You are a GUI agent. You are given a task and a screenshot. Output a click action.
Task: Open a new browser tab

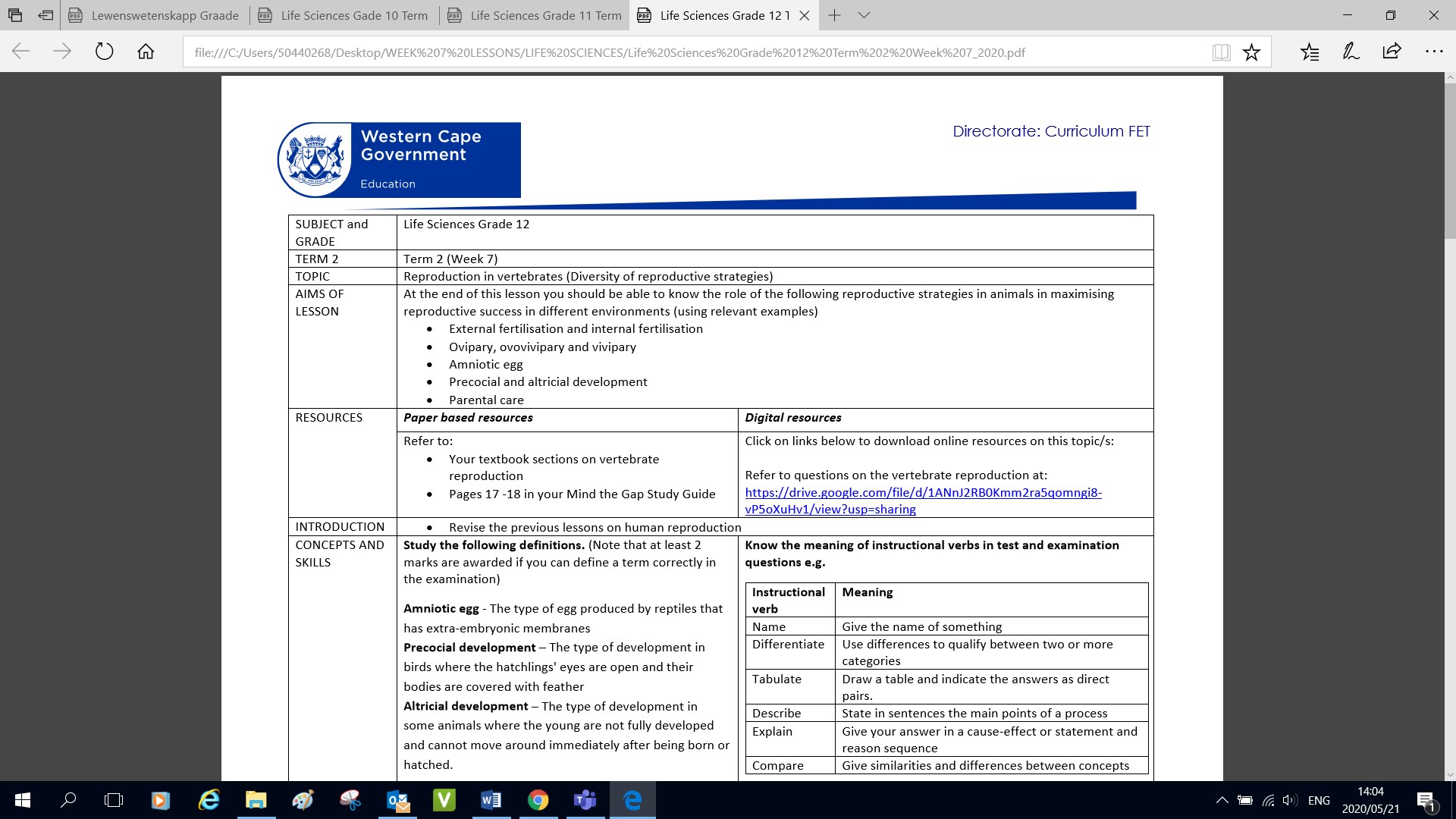(x=834, y=15)
